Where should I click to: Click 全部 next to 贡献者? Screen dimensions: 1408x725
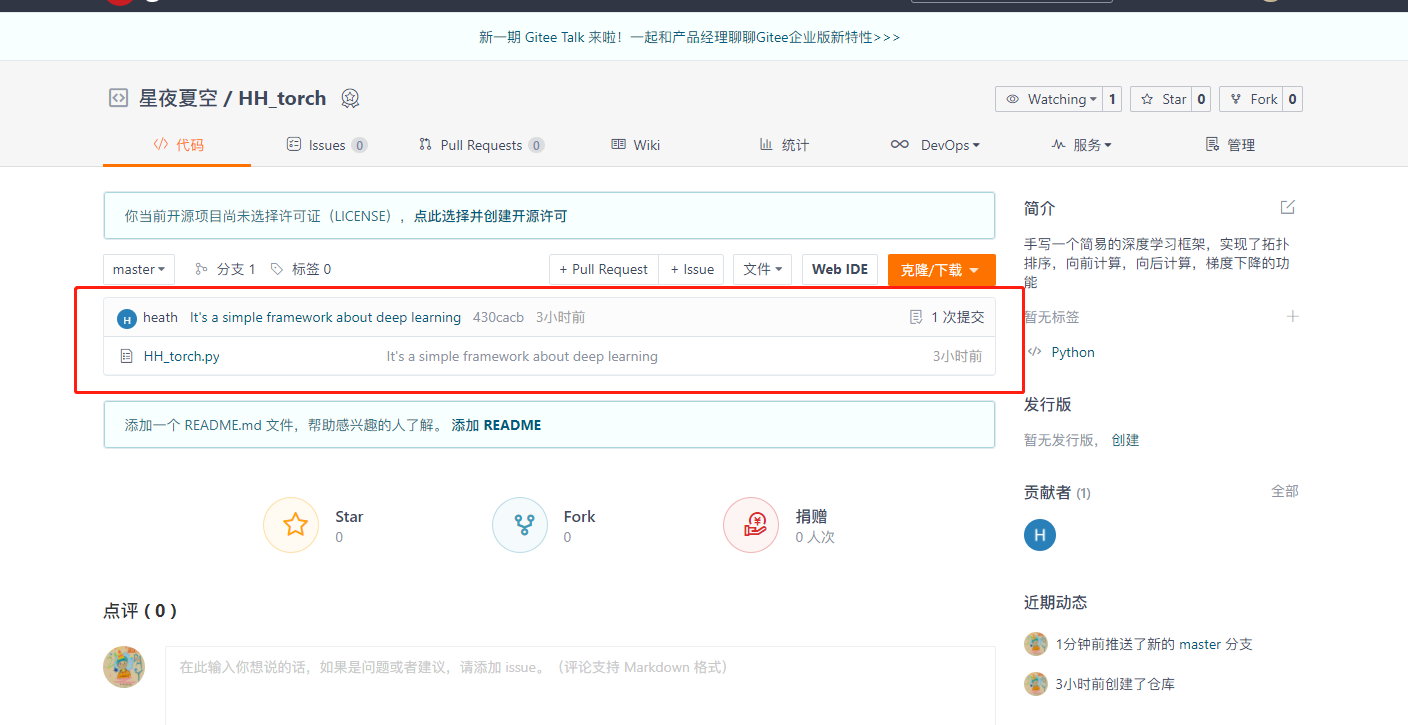(1285, 491)
